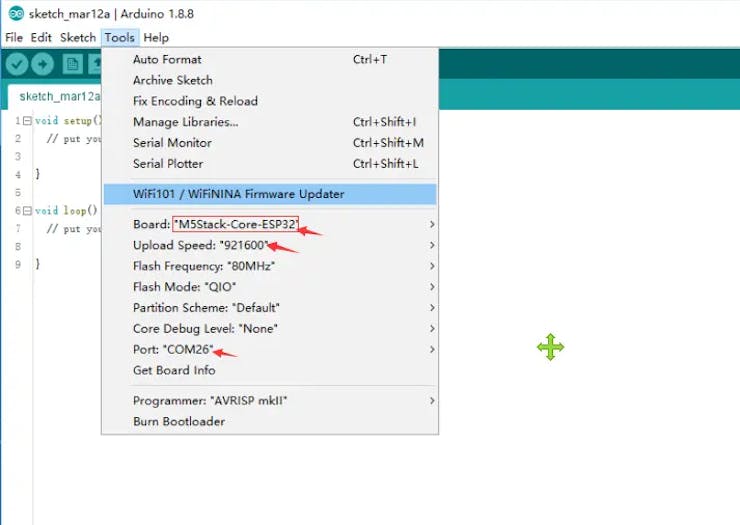
Task: Close the open Tools menu
Action: point(119,37)
